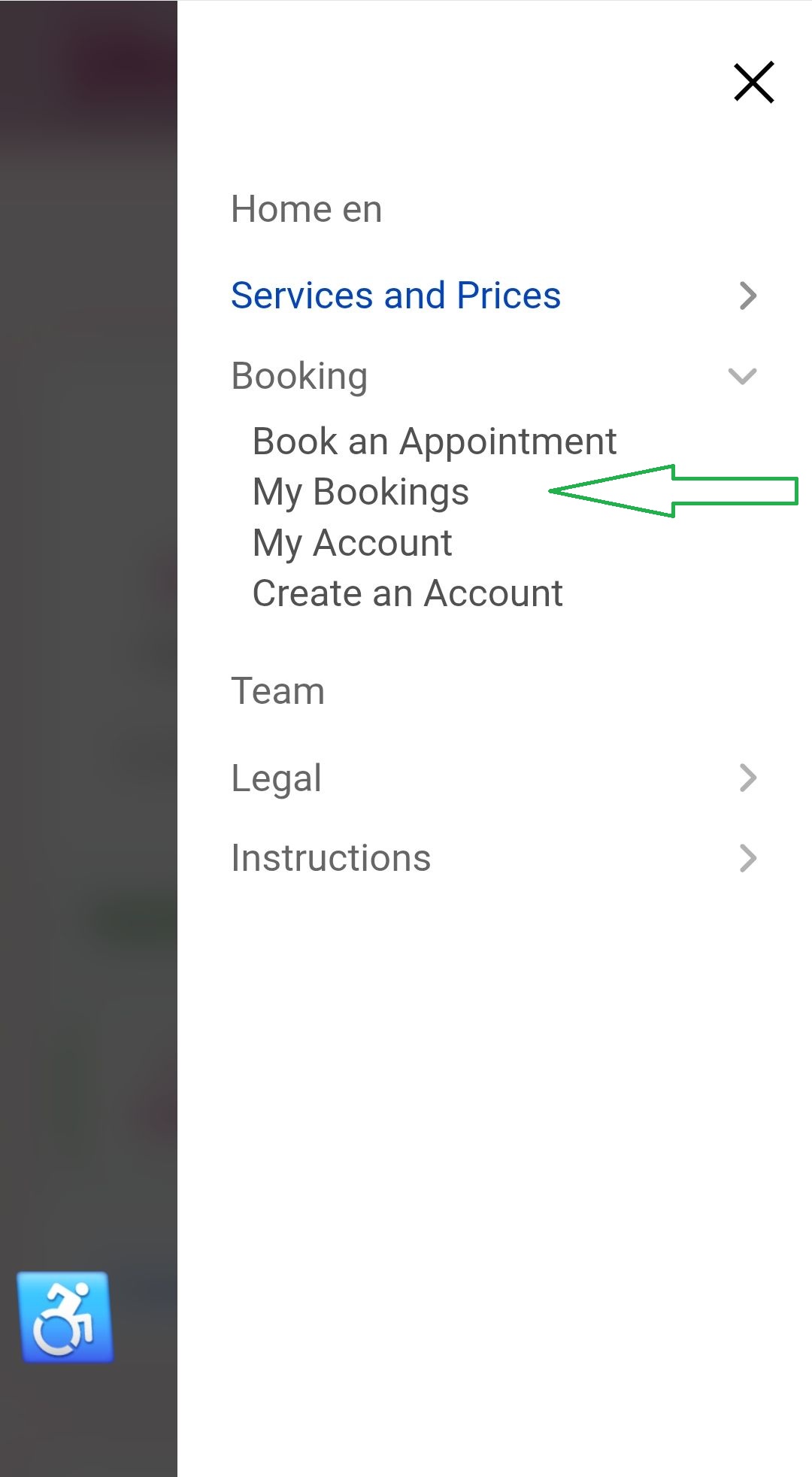
Task: Open the My Bookings link
Action: tap(361, 493)
